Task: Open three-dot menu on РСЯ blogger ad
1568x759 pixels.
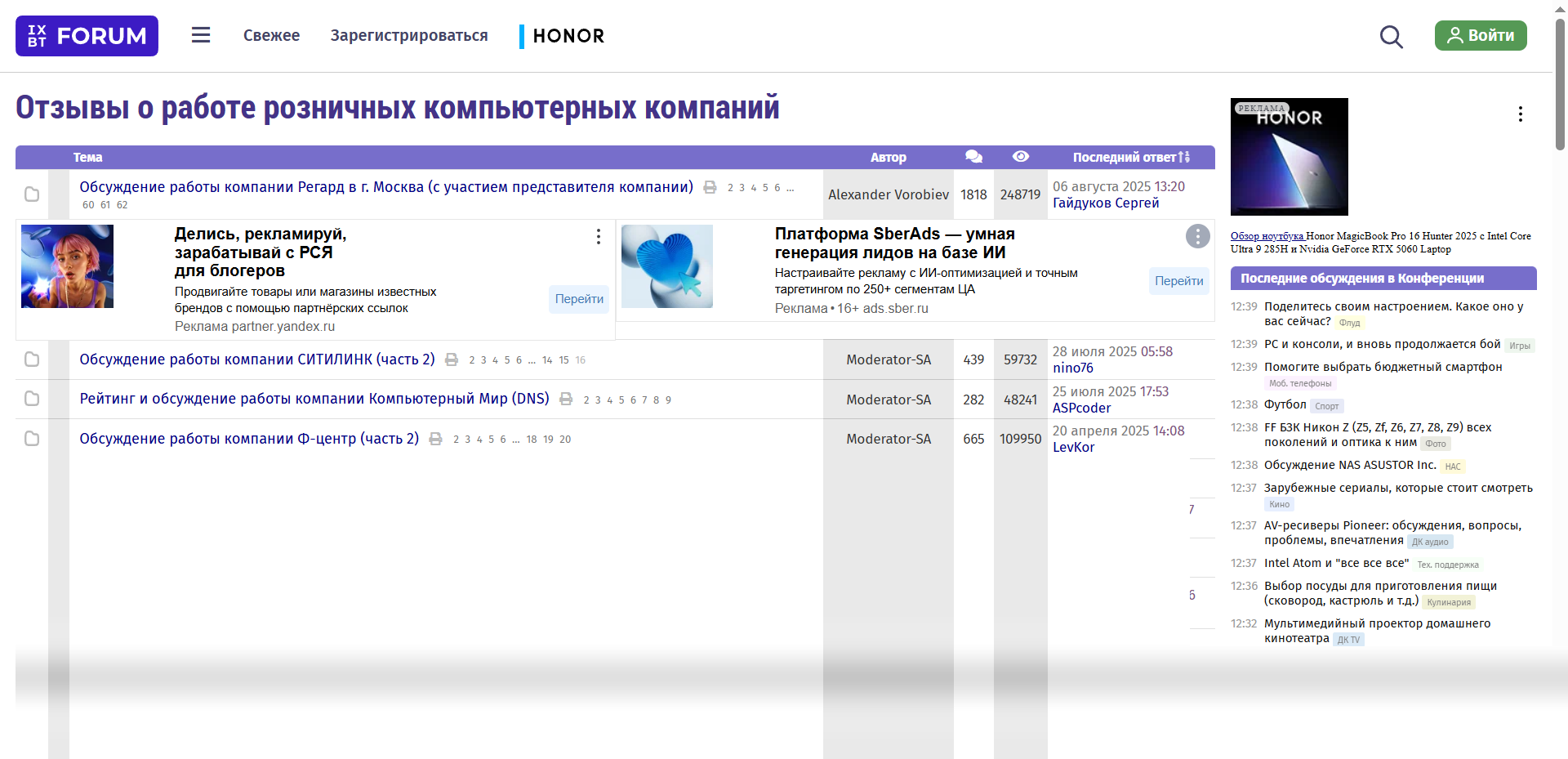Action: click(599, 236)
